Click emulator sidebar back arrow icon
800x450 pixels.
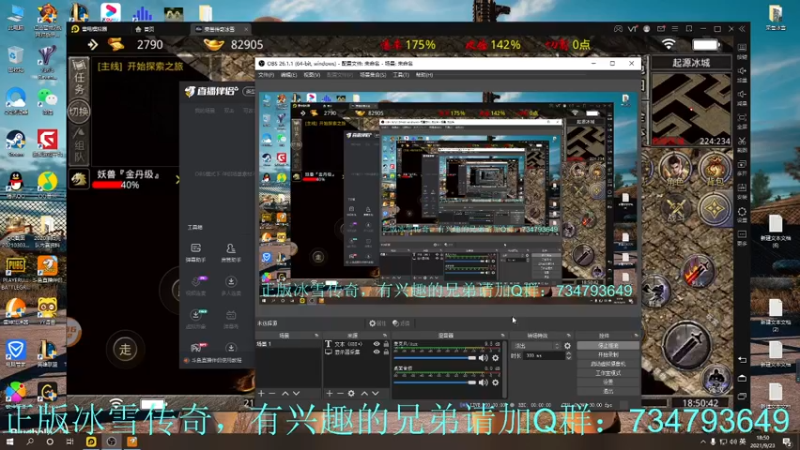coord(742,360)
